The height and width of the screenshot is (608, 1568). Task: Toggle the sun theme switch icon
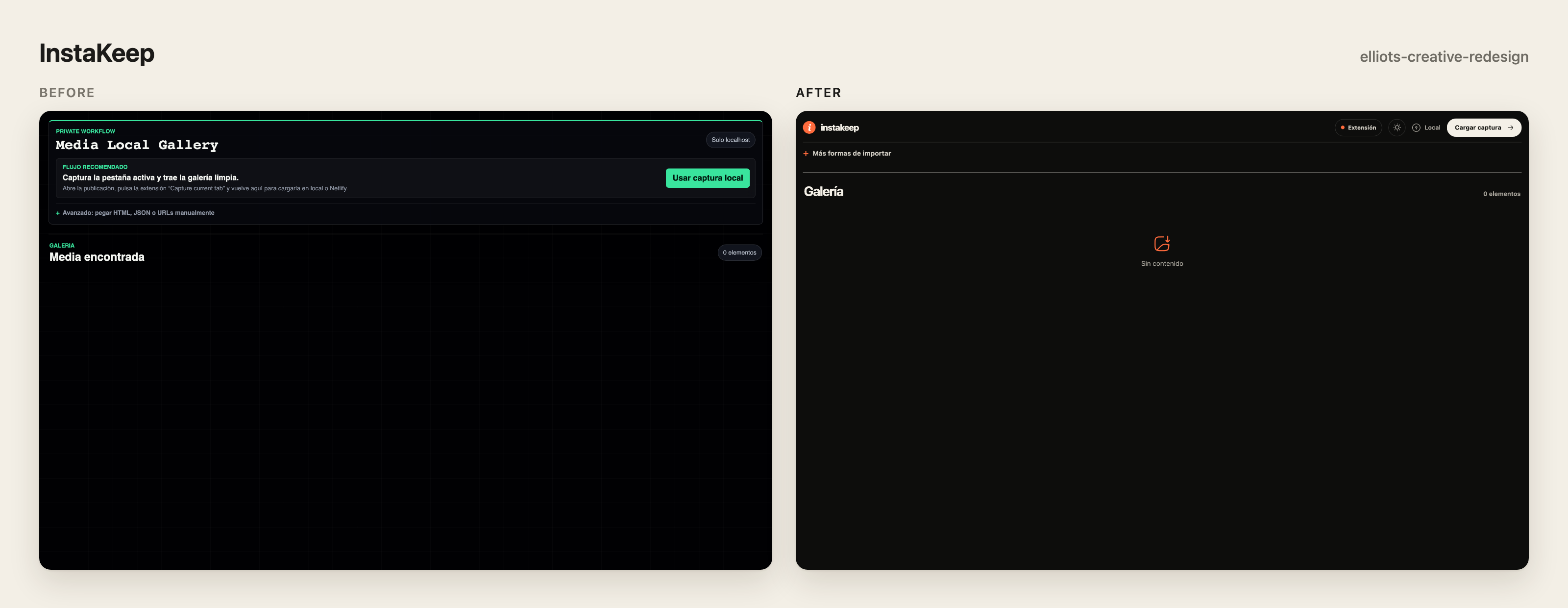pyautogui.click(x=1397, y=127)
